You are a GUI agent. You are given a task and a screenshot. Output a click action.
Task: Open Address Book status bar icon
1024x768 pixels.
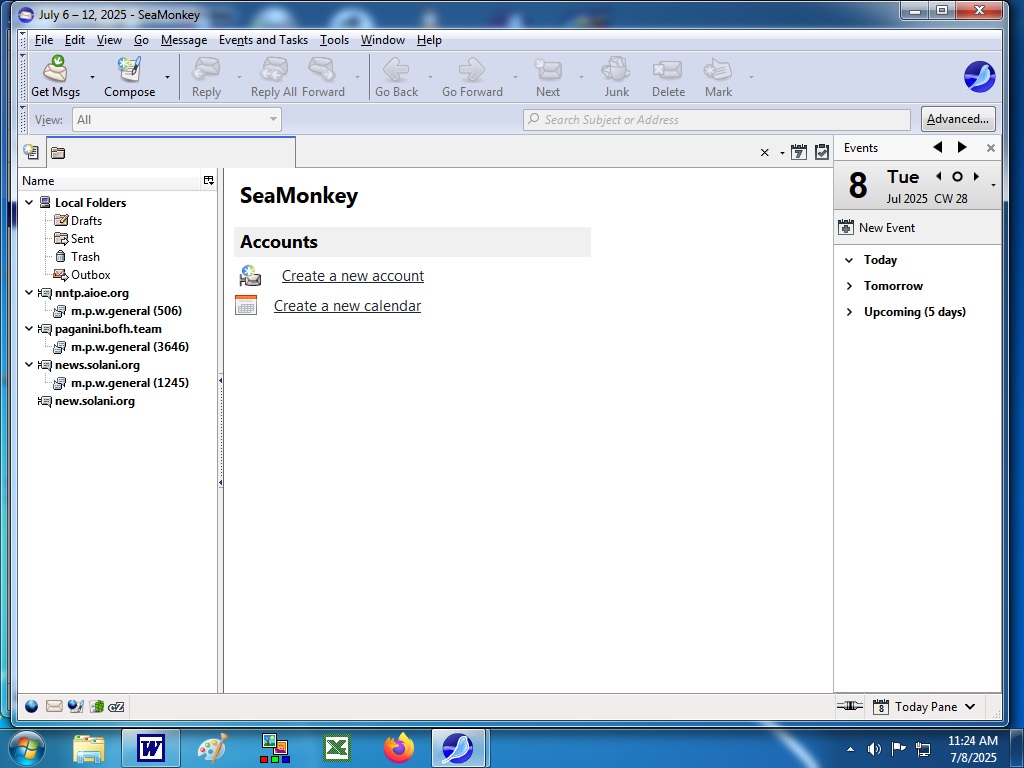[x=97, y=706]
